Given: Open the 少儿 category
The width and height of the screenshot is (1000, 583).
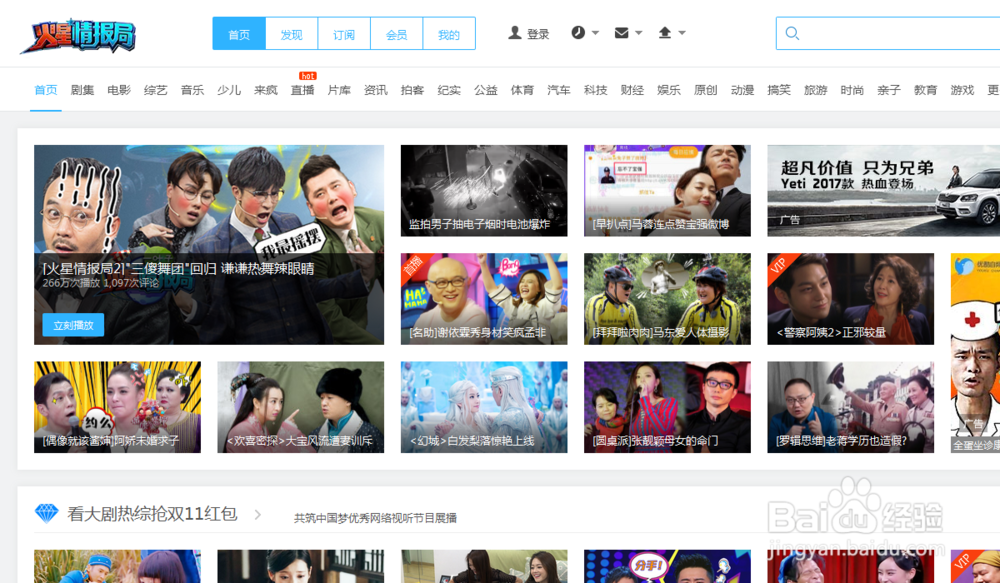Looking at the screenshot, I should coord(229,90).
